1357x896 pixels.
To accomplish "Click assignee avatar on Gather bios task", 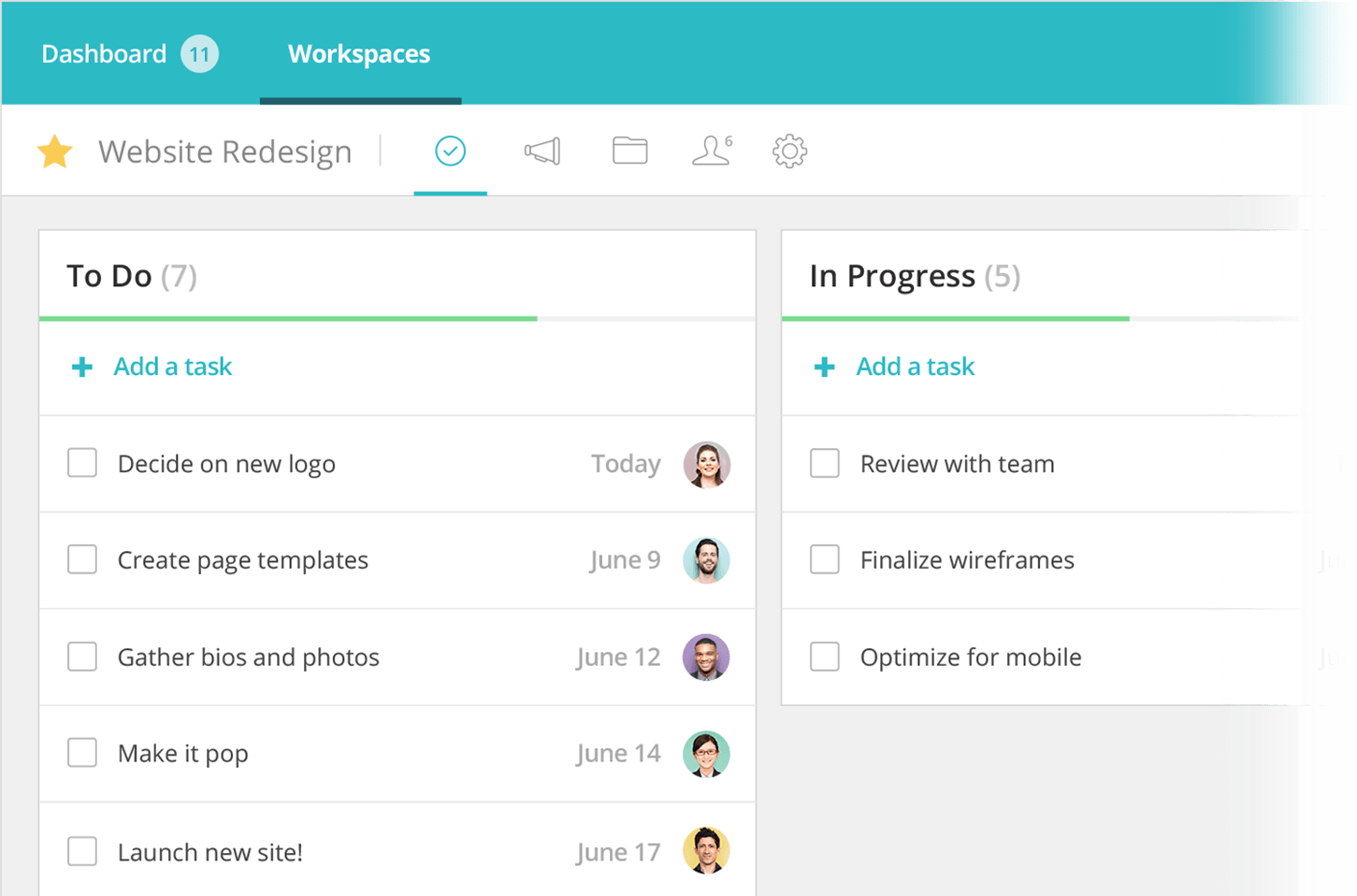I will 706,657.
